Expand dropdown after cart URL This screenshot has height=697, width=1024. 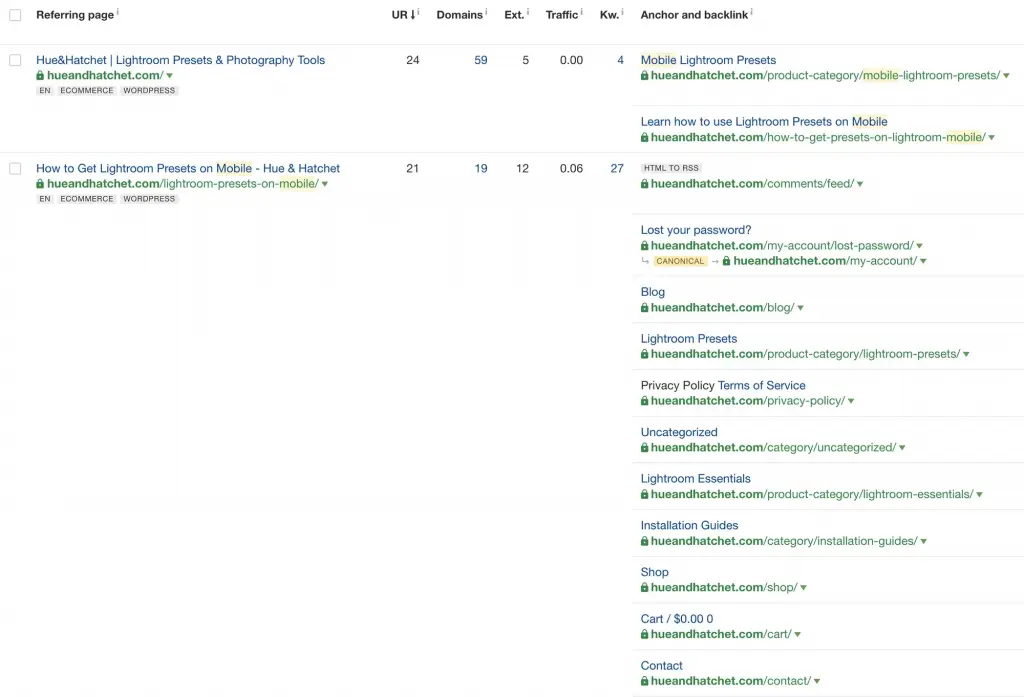pos(798,635)
